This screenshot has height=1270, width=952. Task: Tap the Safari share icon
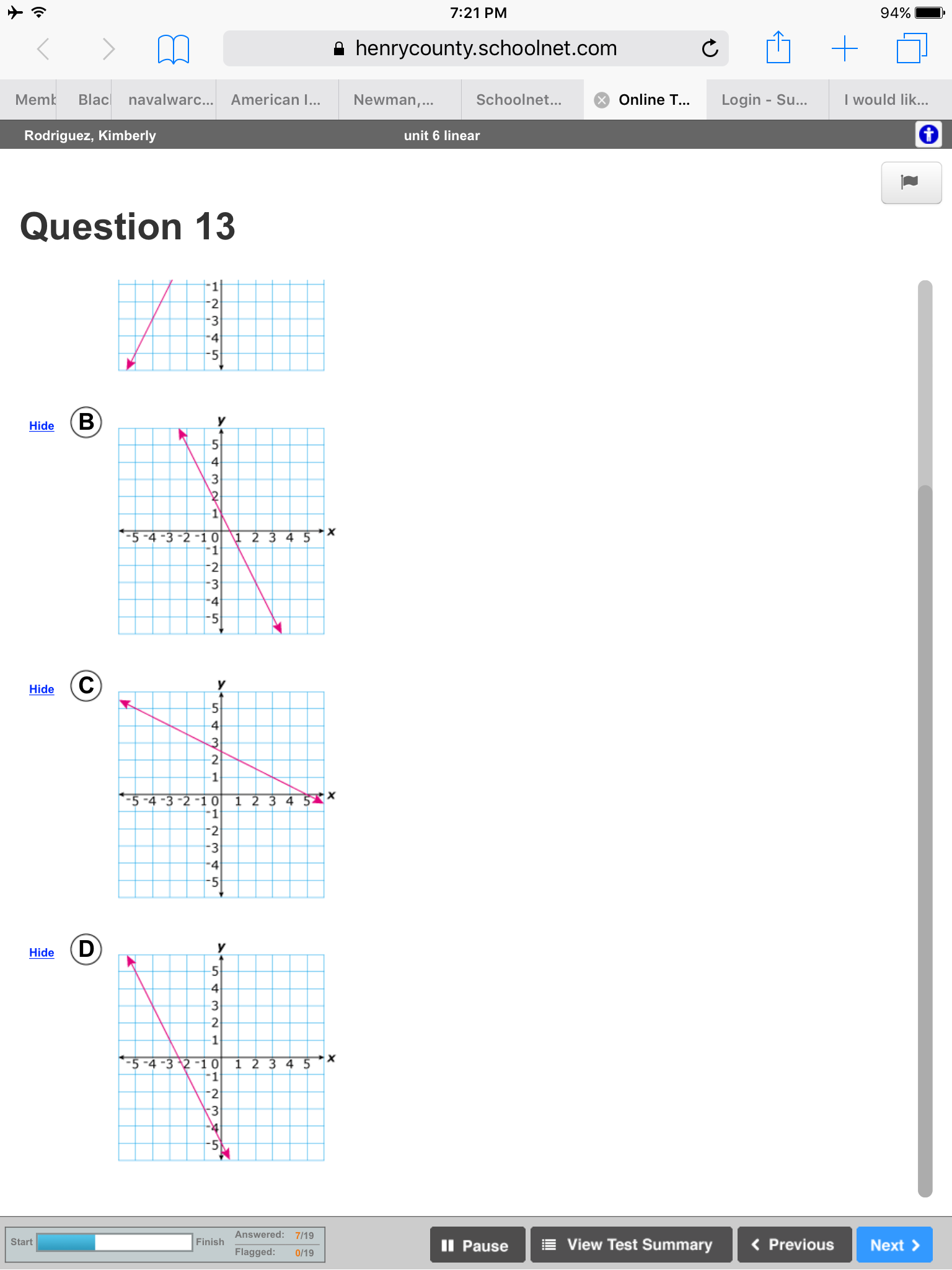pyautogui.click(x=778, y=48)
